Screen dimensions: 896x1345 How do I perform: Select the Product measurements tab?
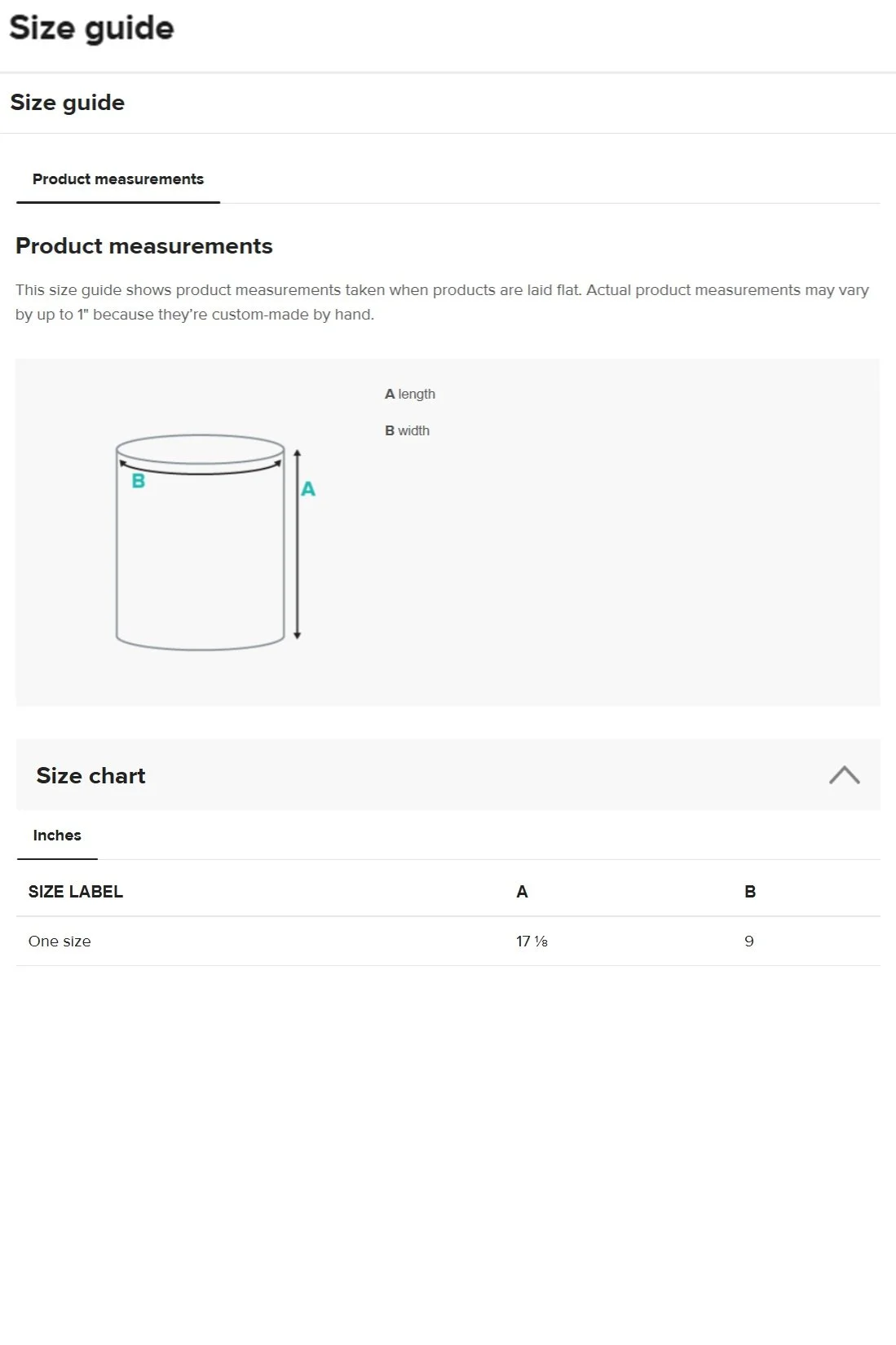pyautogui.click(x=118, y=179)
